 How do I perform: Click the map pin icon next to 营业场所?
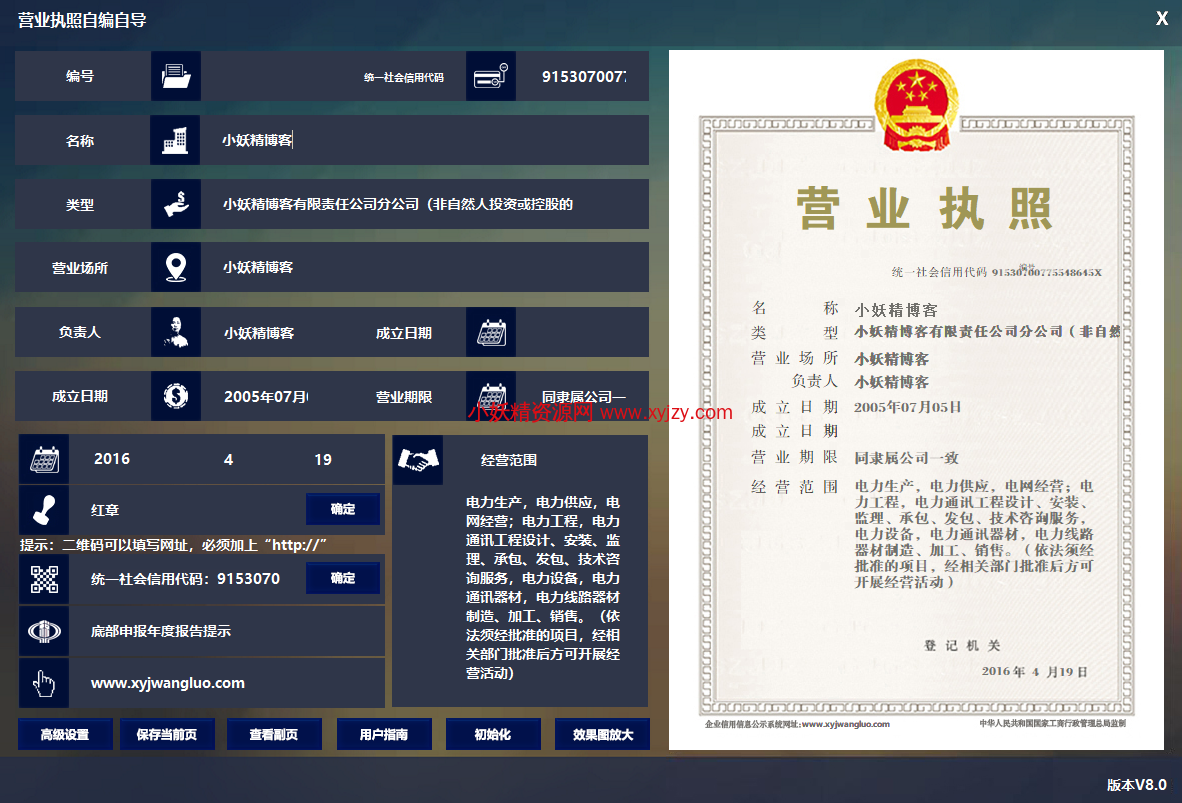pos(176,267)
